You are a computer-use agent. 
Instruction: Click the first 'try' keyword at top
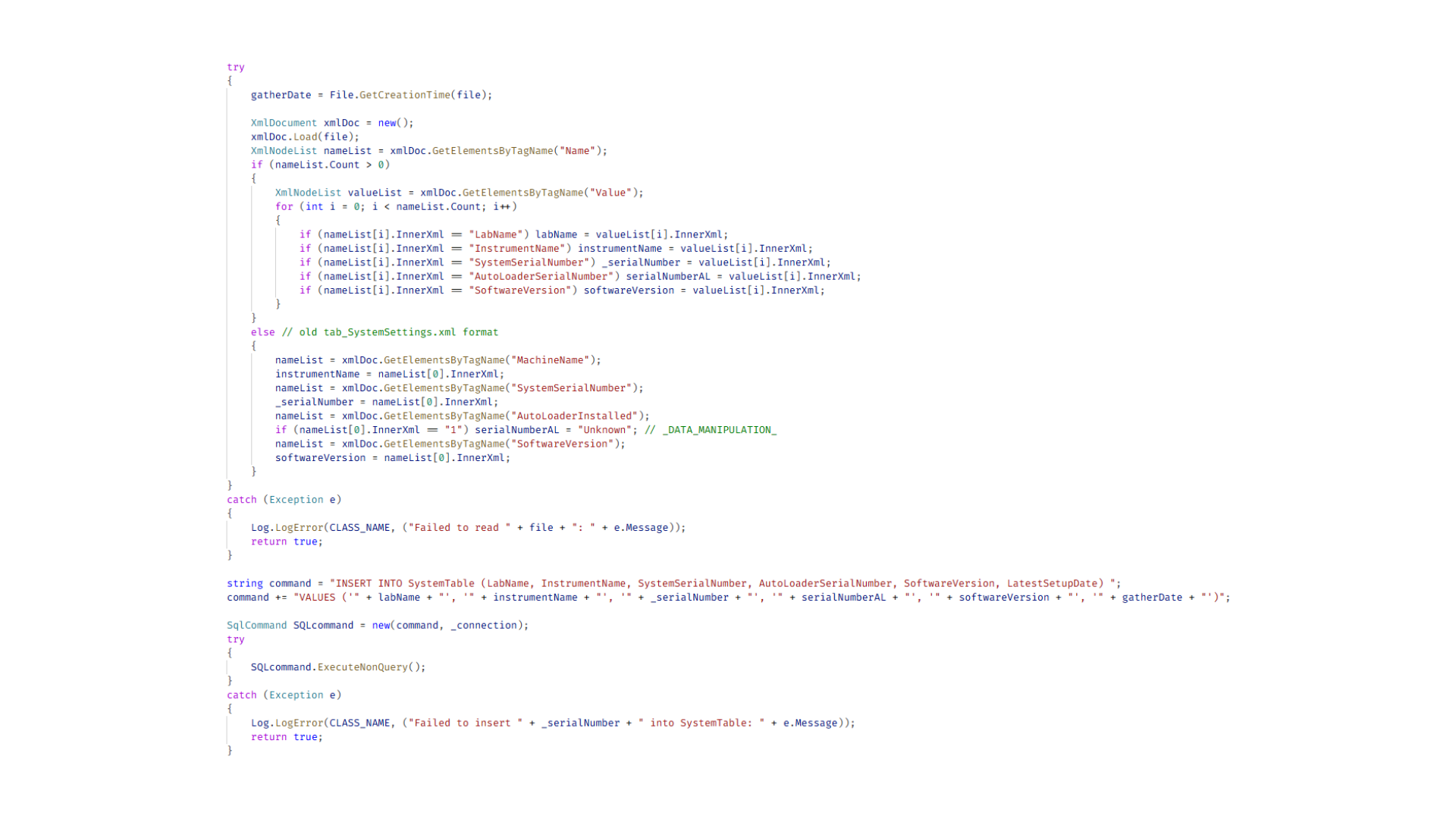235,67
